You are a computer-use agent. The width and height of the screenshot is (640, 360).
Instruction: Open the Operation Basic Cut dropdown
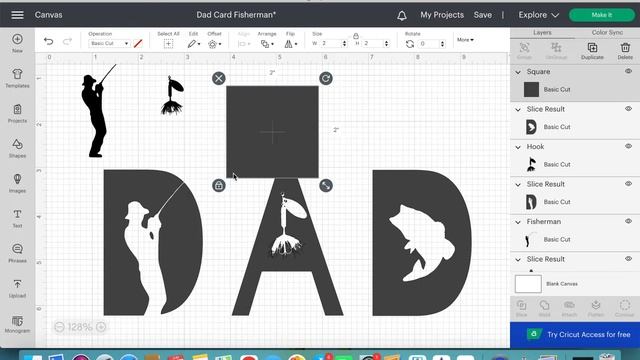(x=109, y=43)
